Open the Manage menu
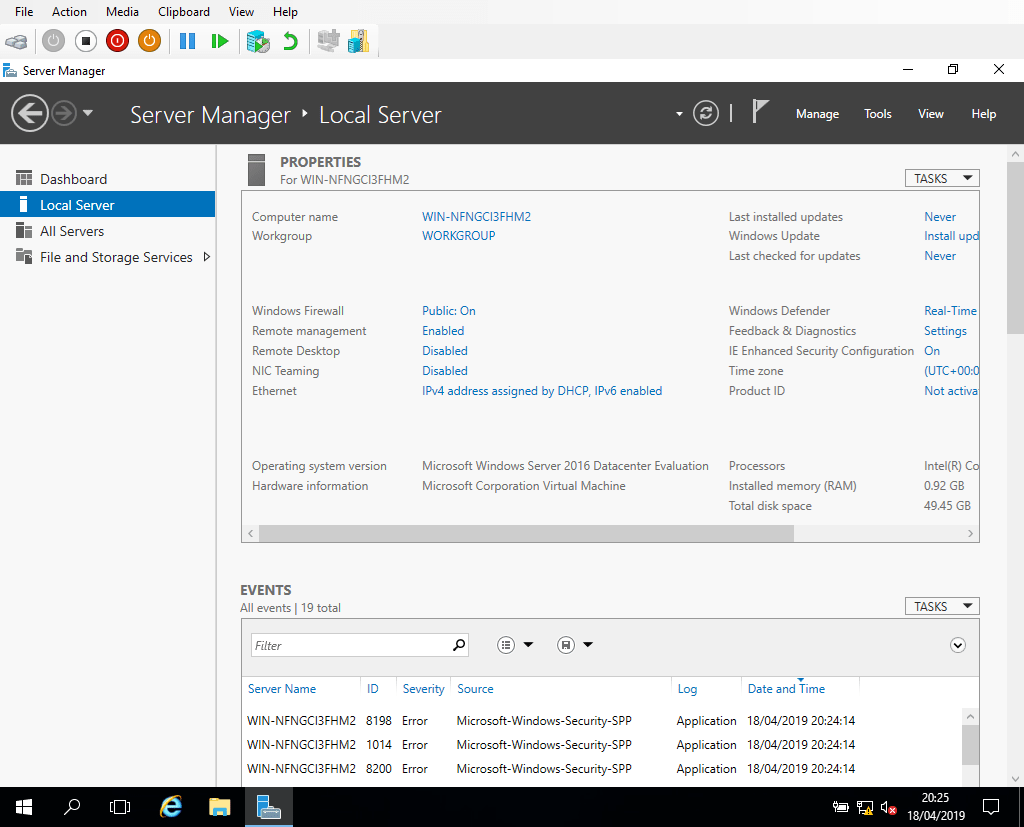This screenshot has width=1024, height=827. 817,114
